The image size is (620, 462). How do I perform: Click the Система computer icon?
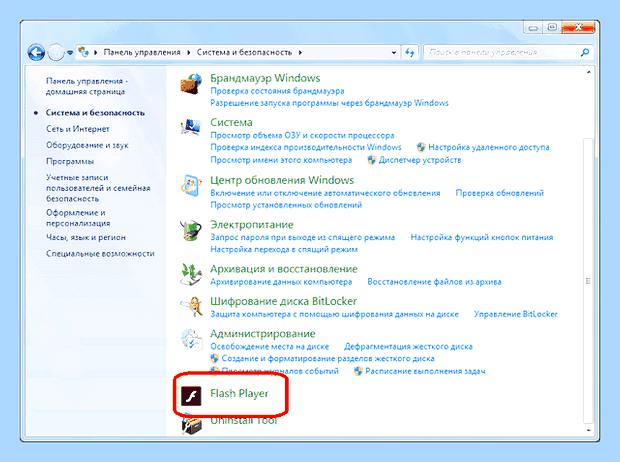coord(191,127)
